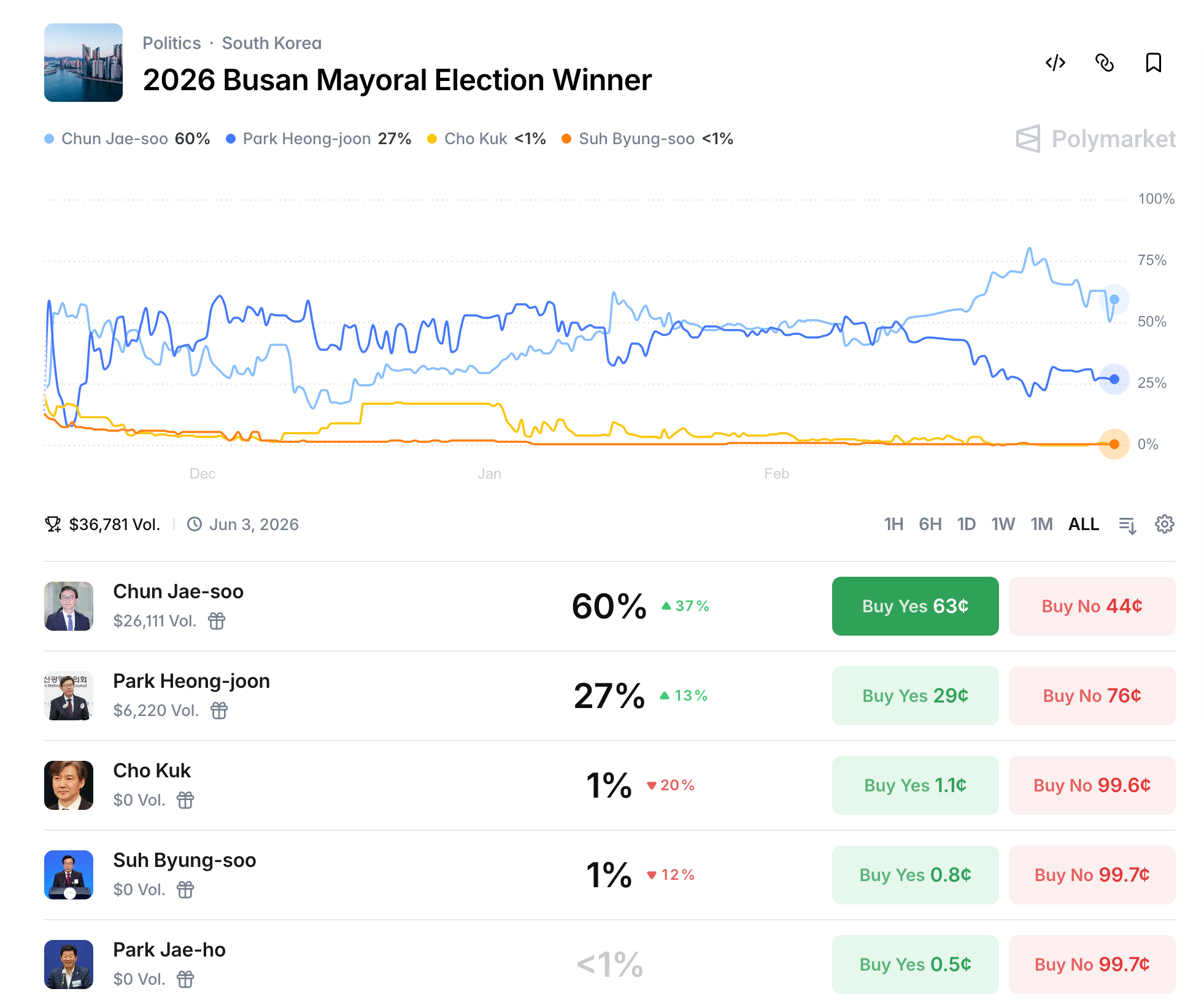Click the Politics breadcrumb link
This screenshot has width=1204, height=1005.
coord(172,43)
